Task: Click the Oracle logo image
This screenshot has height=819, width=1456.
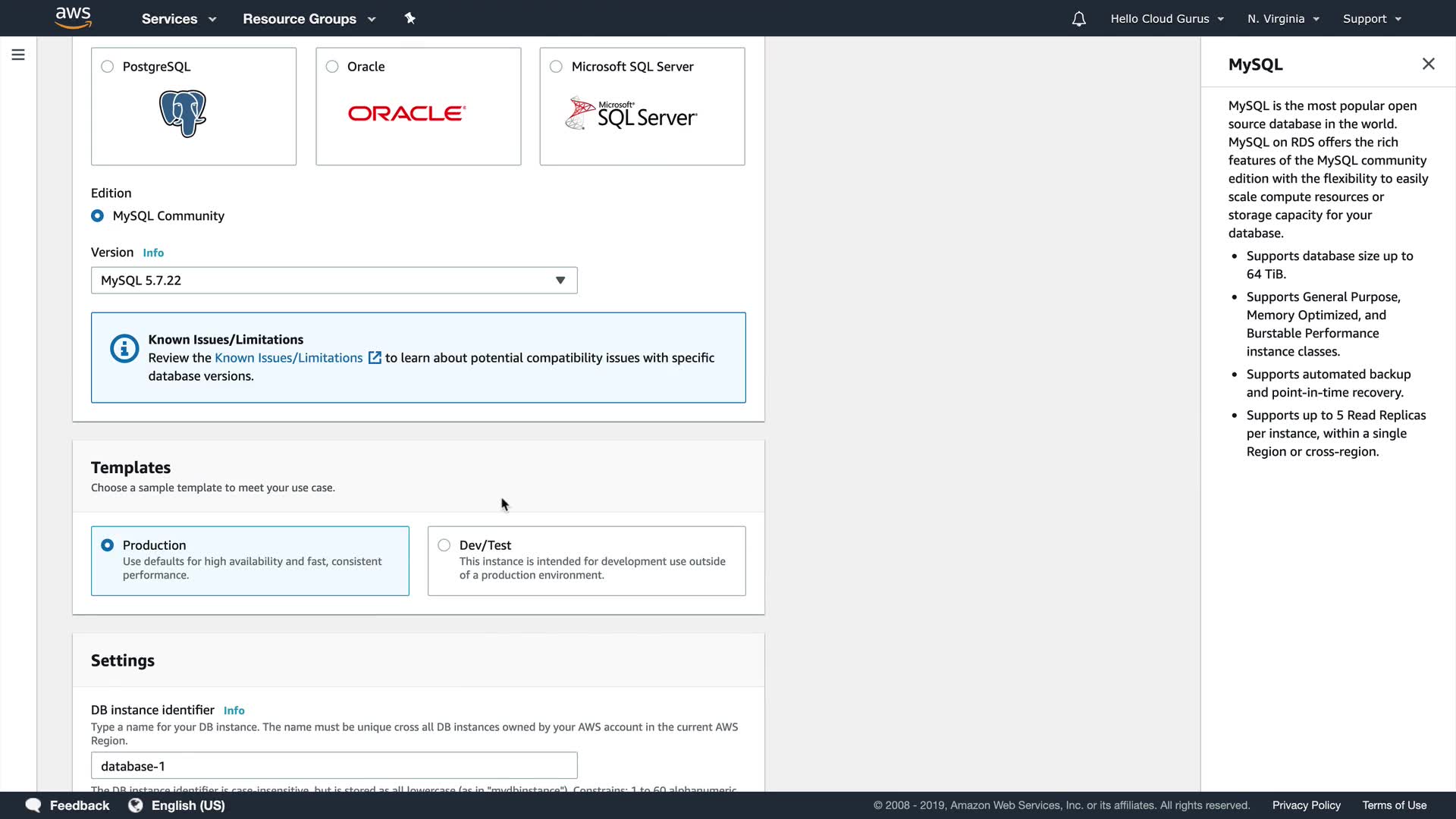Action: click(406, 114)
